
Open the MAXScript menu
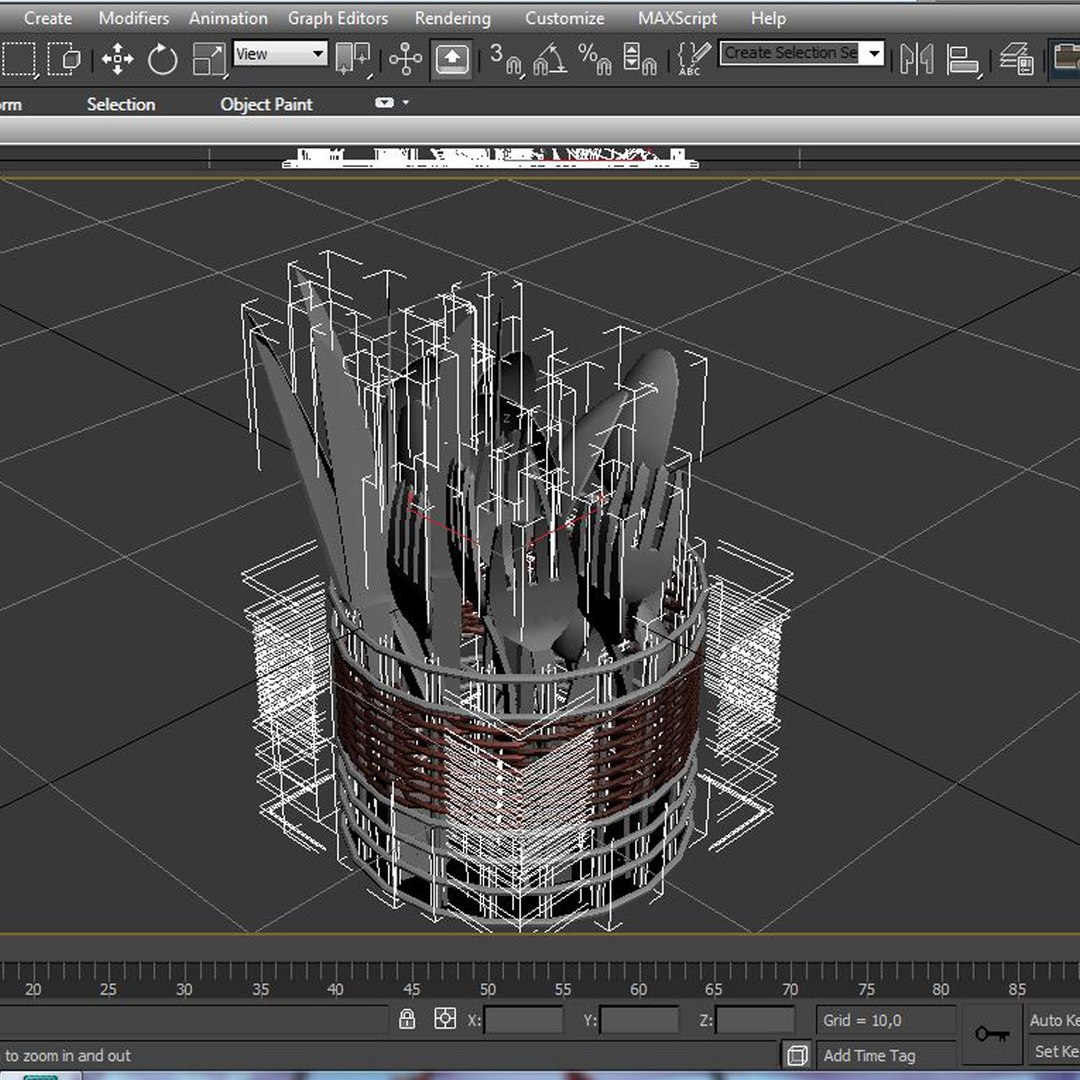click(677, 19)
